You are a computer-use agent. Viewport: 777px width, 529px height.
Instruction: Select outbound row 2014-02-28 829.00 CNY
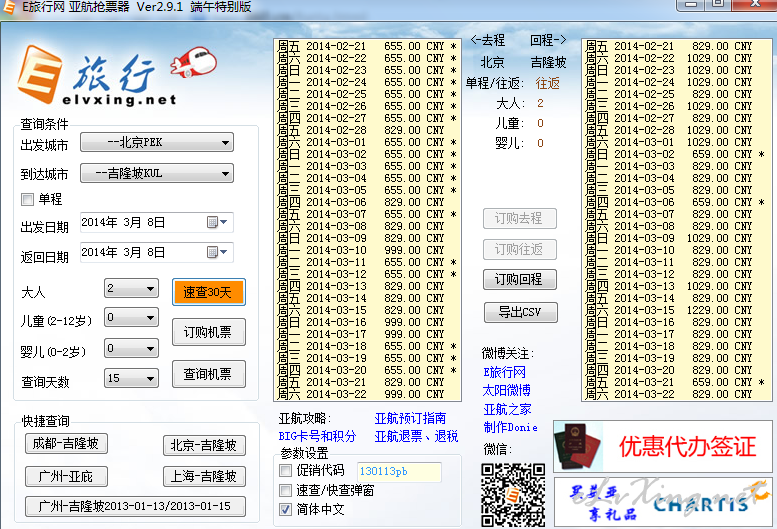(x=367, y=130)
